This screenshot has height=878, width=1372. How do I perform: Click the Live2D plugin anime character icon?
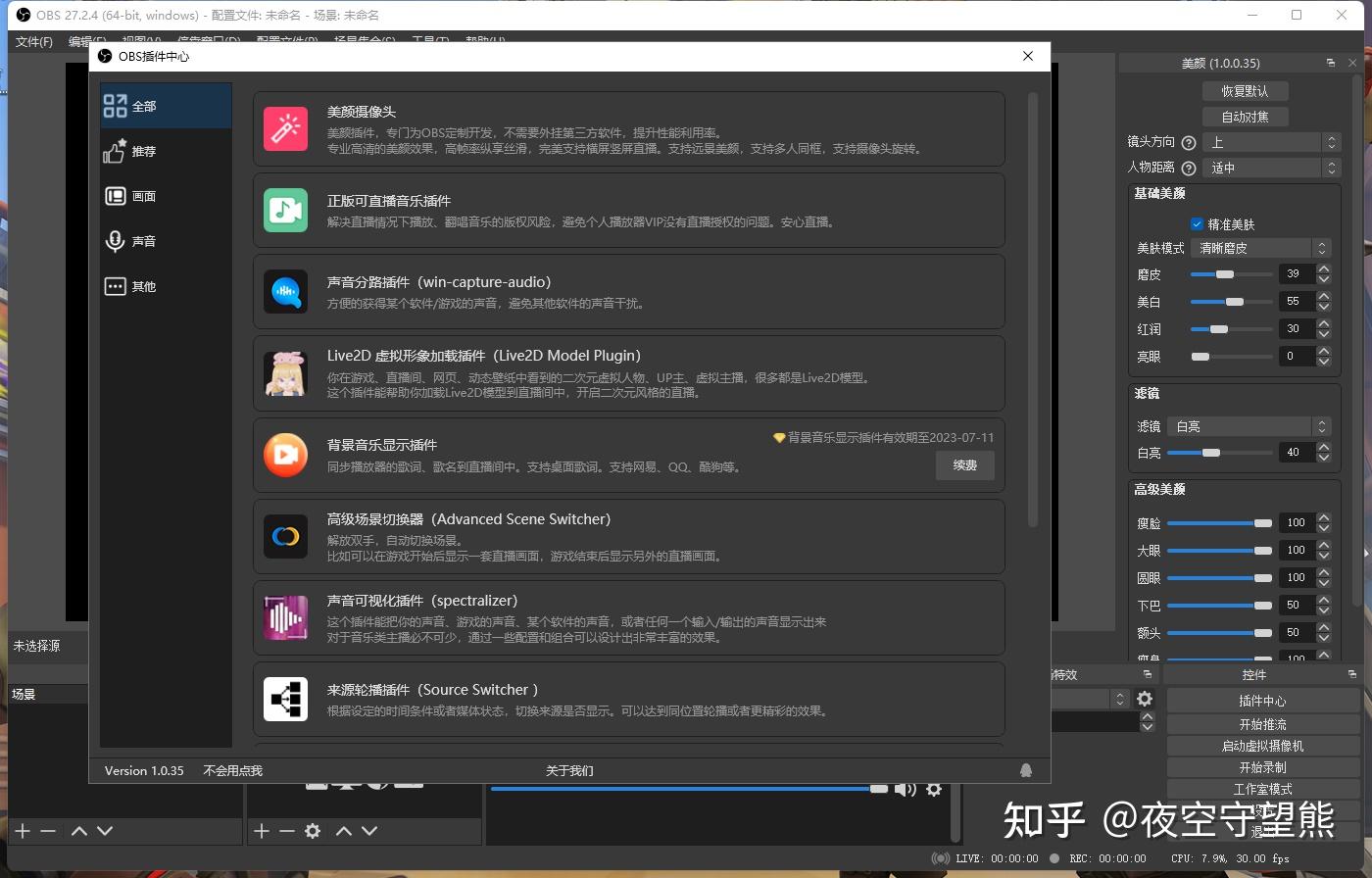pos(285,373)
